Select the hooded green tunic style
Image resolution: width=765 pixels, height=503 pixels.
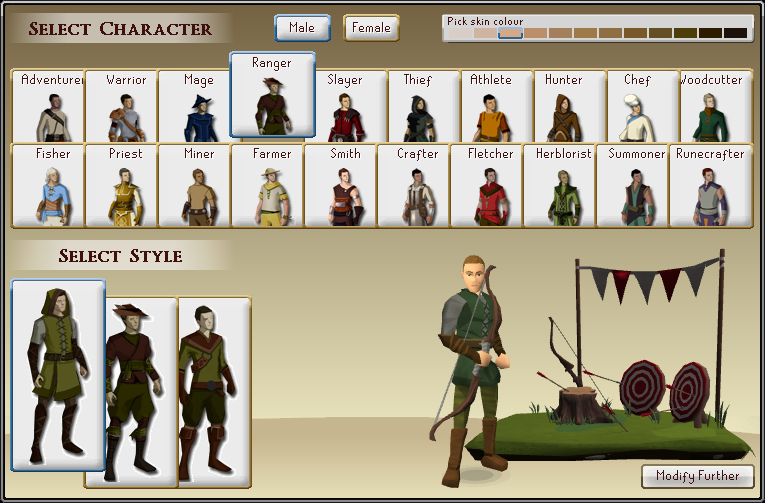tap(58, 375)
